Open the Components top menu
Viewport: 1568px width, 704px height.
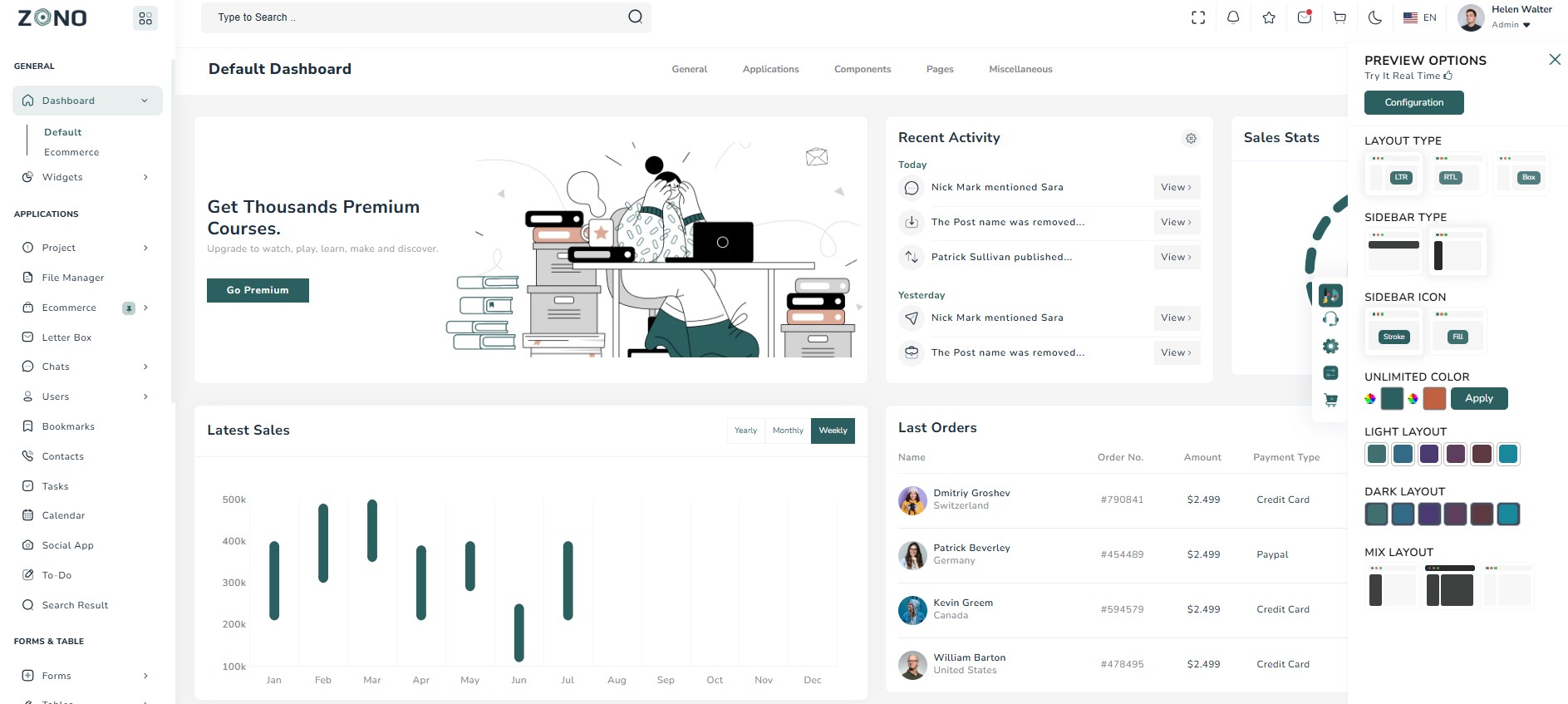tap(863, 69)
